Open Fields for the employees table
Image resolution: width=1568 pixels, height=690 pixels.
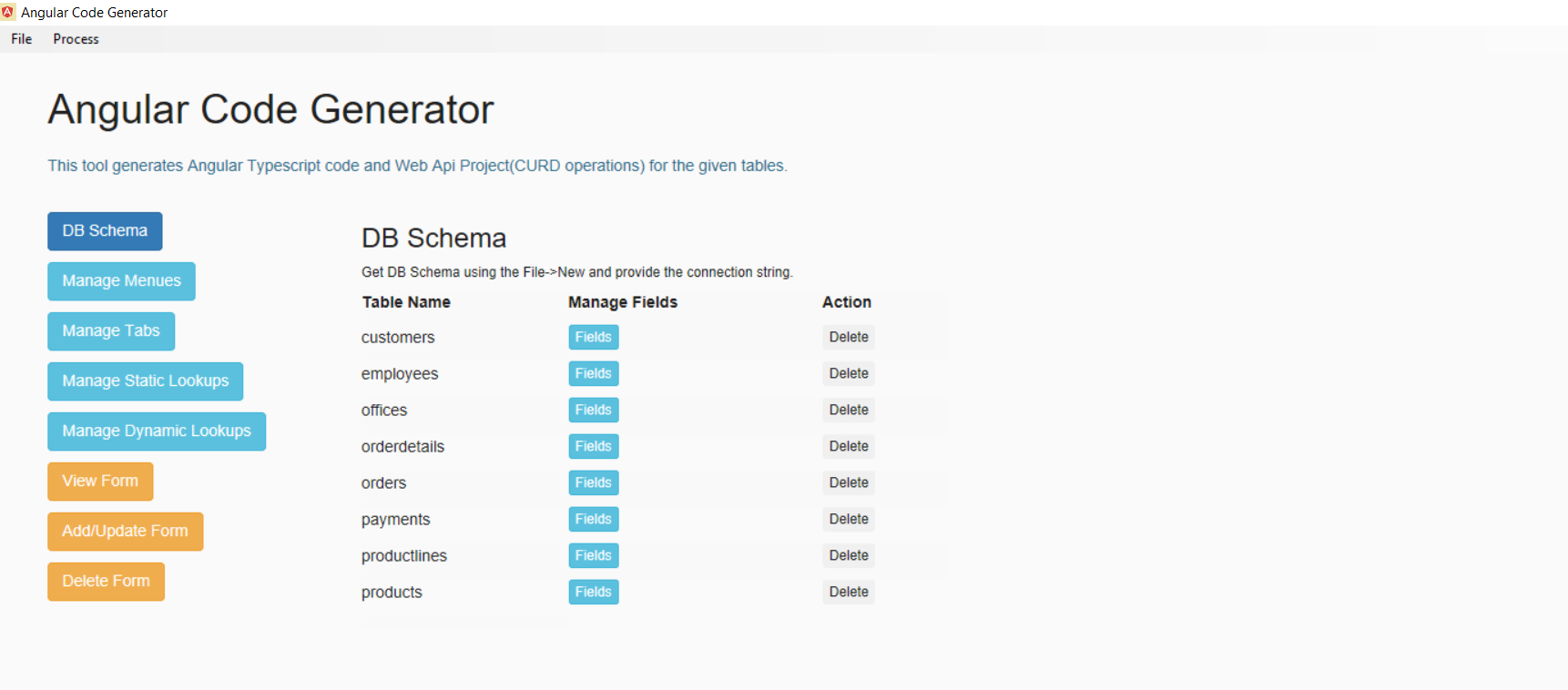[x=593, y=374]
